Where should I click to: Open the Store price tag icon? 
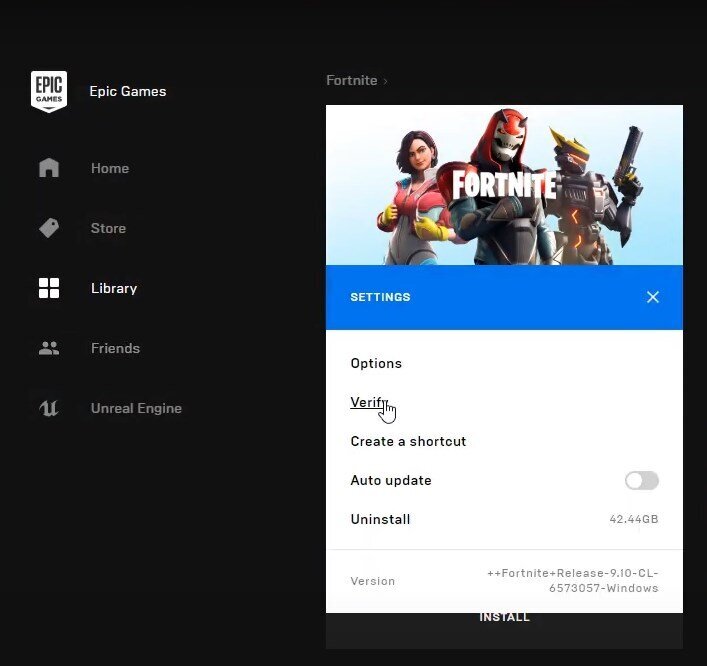coord(49,228)
